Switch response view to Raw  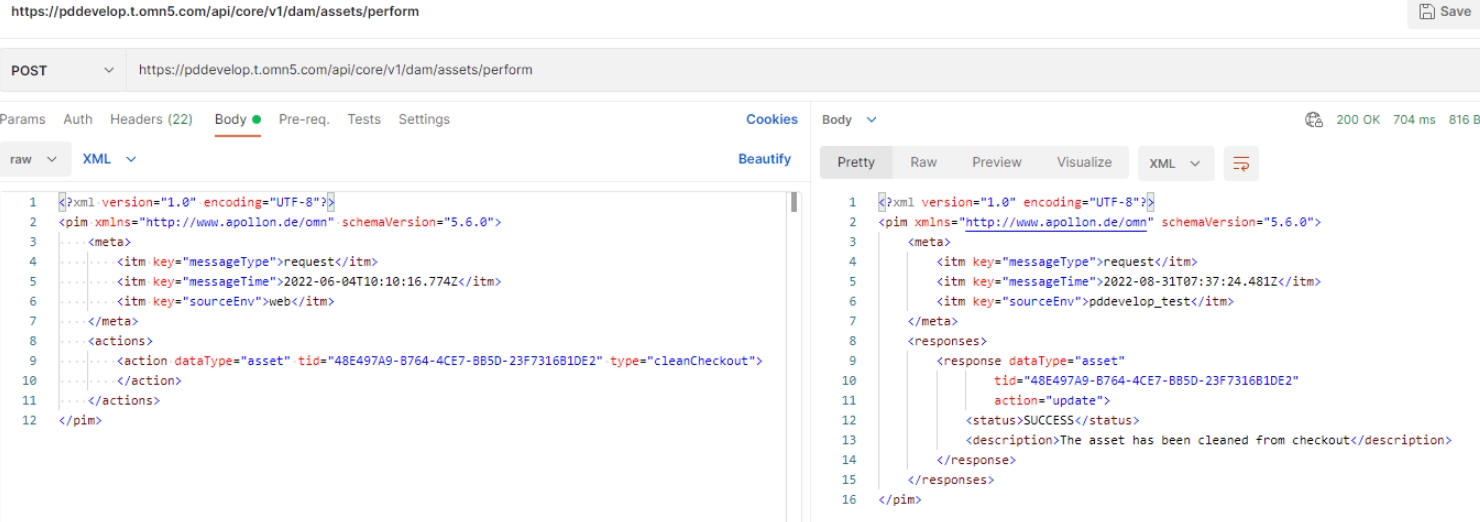[x=923, y=162]
